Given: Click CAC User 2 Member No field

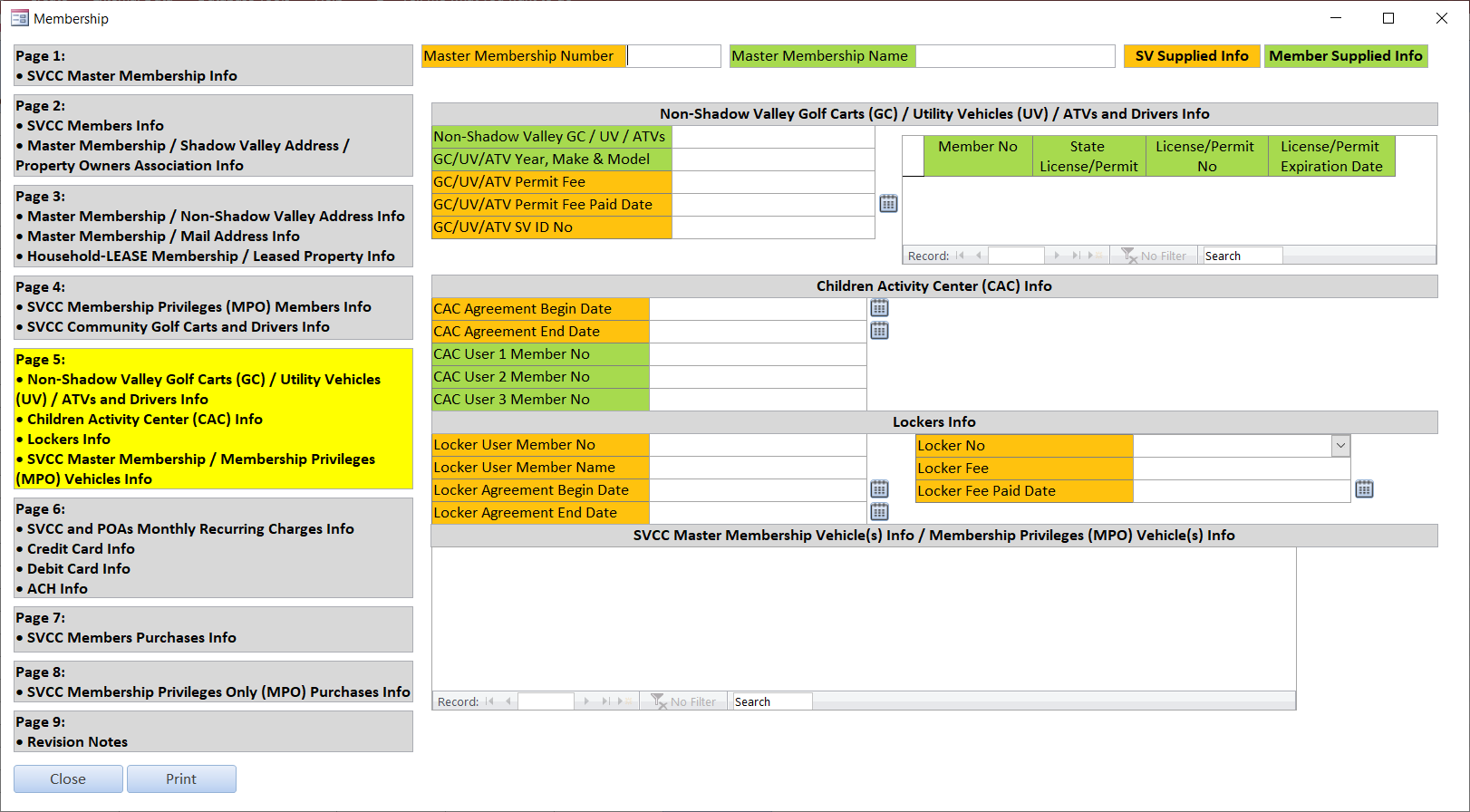Looking at the screenshot, I should (758, 377).
